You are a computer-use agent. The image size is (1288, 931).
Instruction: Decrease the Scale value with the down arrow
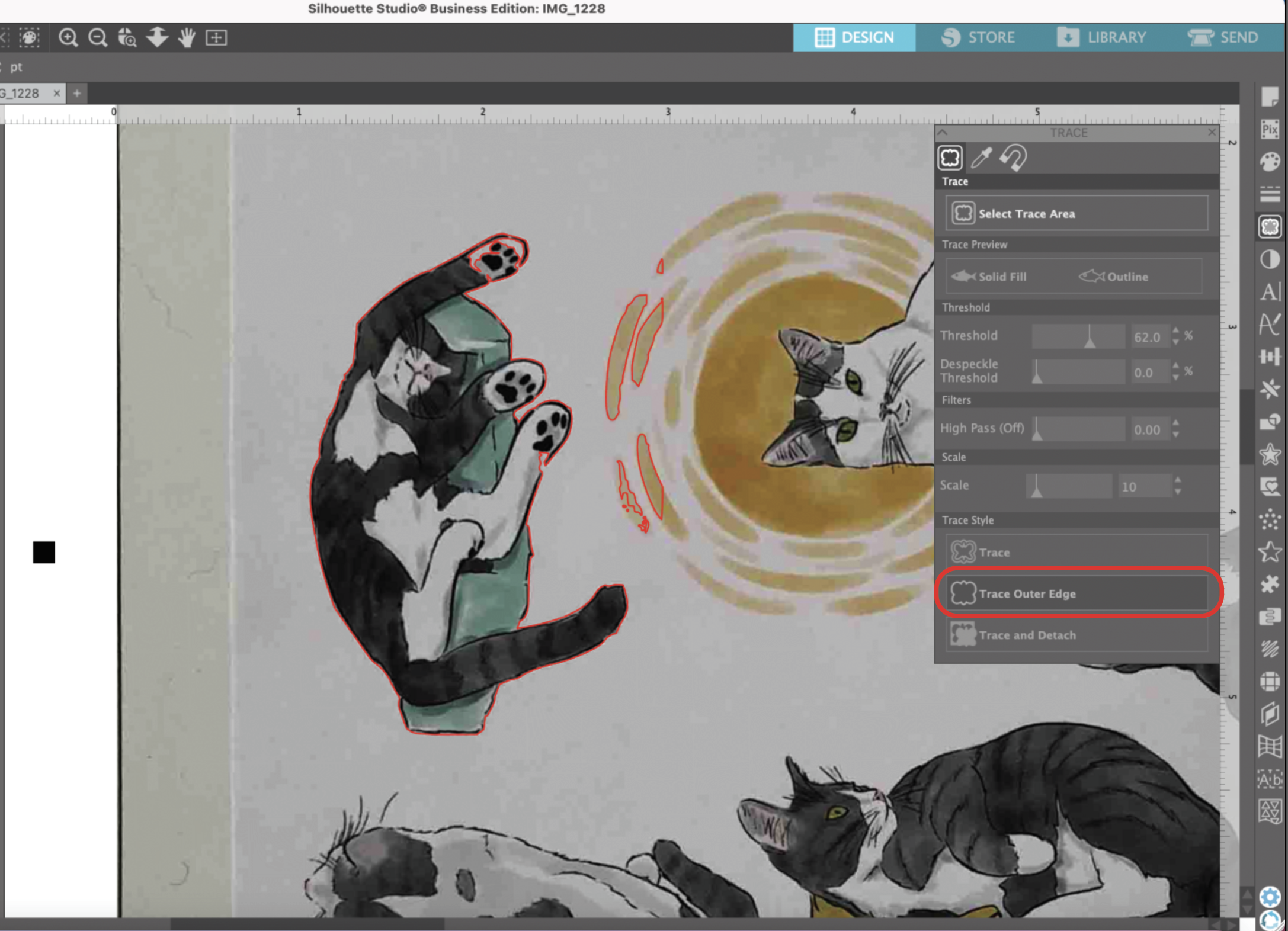click(1177, 492)
